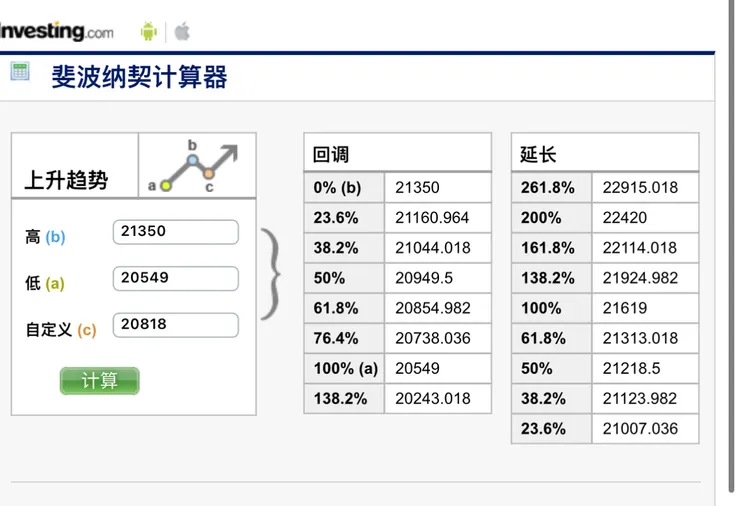This screenshot has width=740, height=506.
Task: Click the page scrollbar on the right
Action: pyautogui.click(x=732, y=245)
